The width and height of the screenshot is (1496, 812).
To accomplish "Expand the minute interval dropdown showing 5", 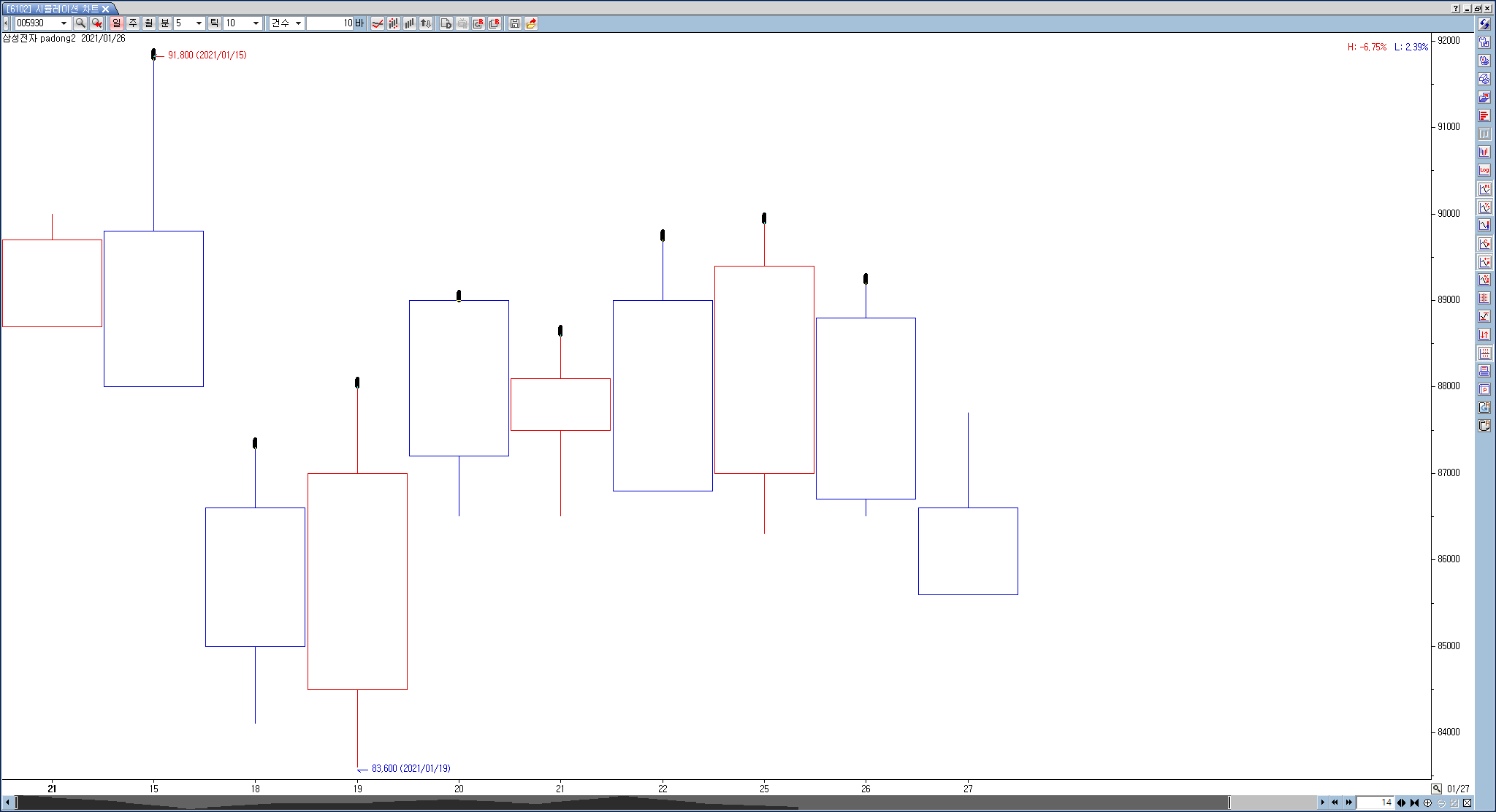I will coord(198,23).
